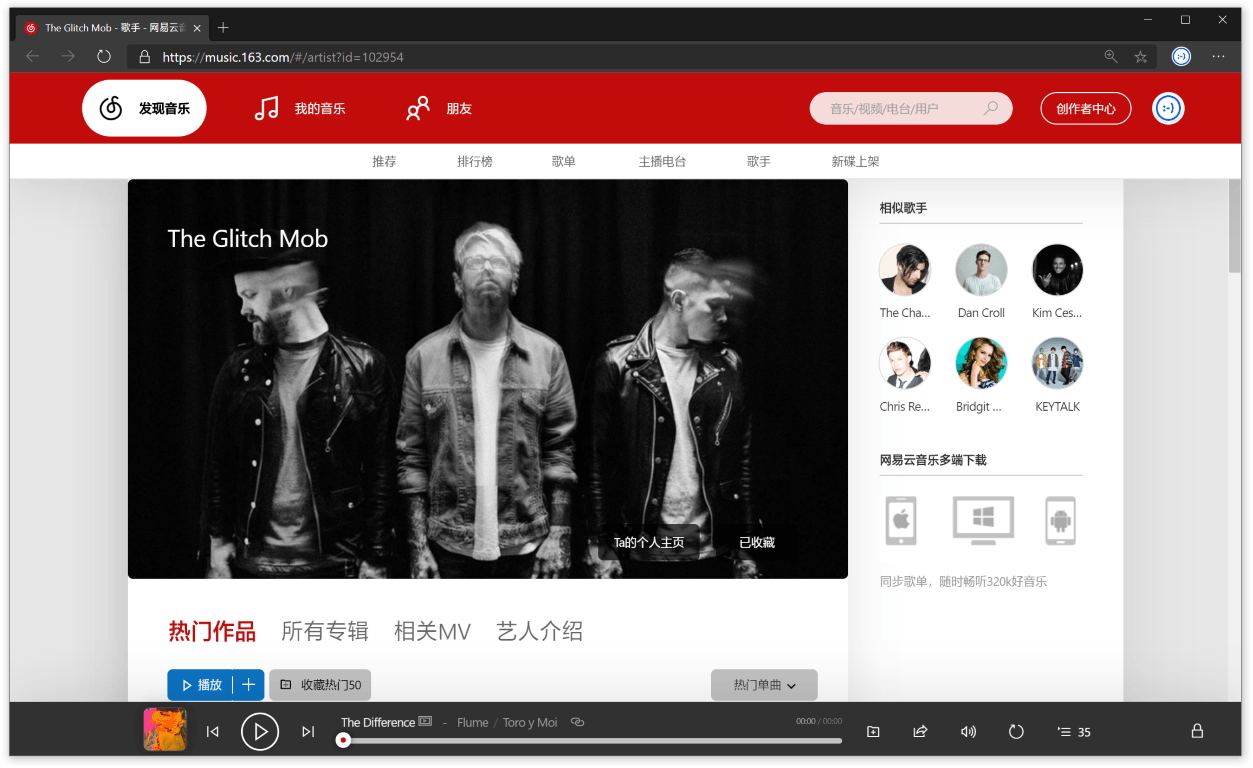Open 我的音乐 in the top navigation
The image size is (1253, 768).
coord(300,108)
